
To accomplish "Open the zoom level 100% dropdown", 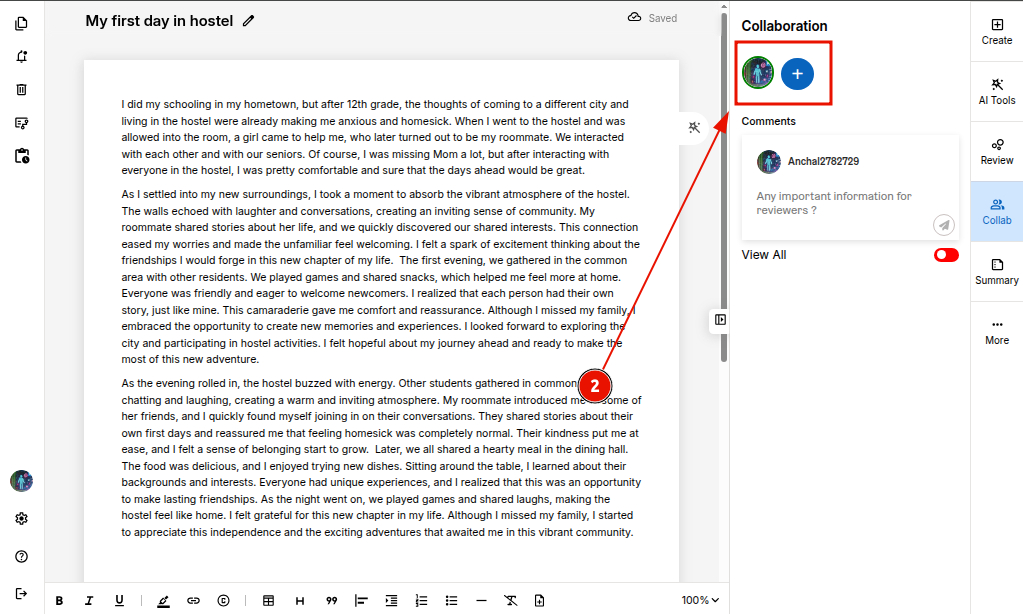I will pyautogui.click(x=700, y=601).
